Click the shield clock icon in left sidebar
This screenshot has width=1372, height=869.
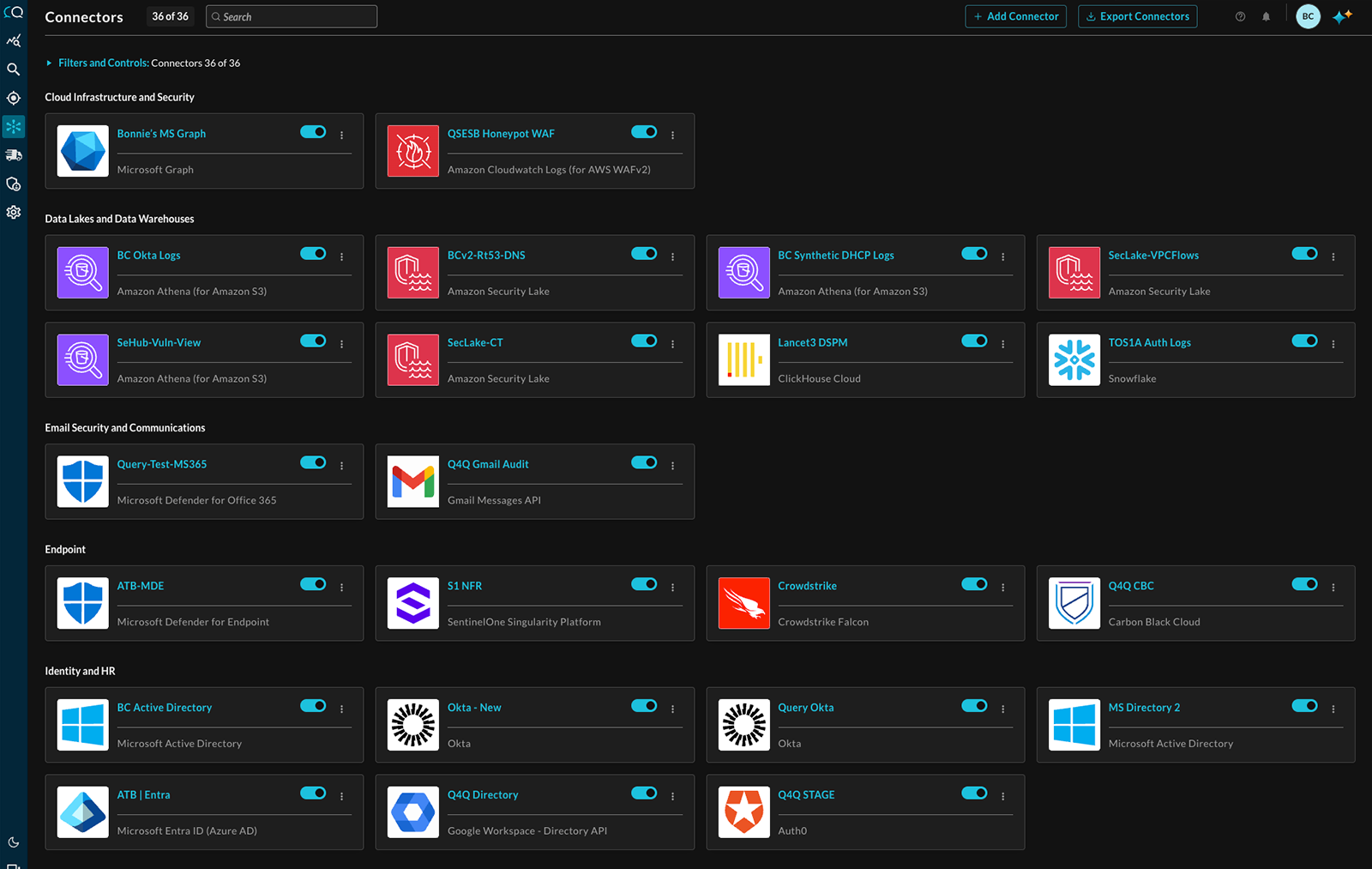tap(13, 184)
